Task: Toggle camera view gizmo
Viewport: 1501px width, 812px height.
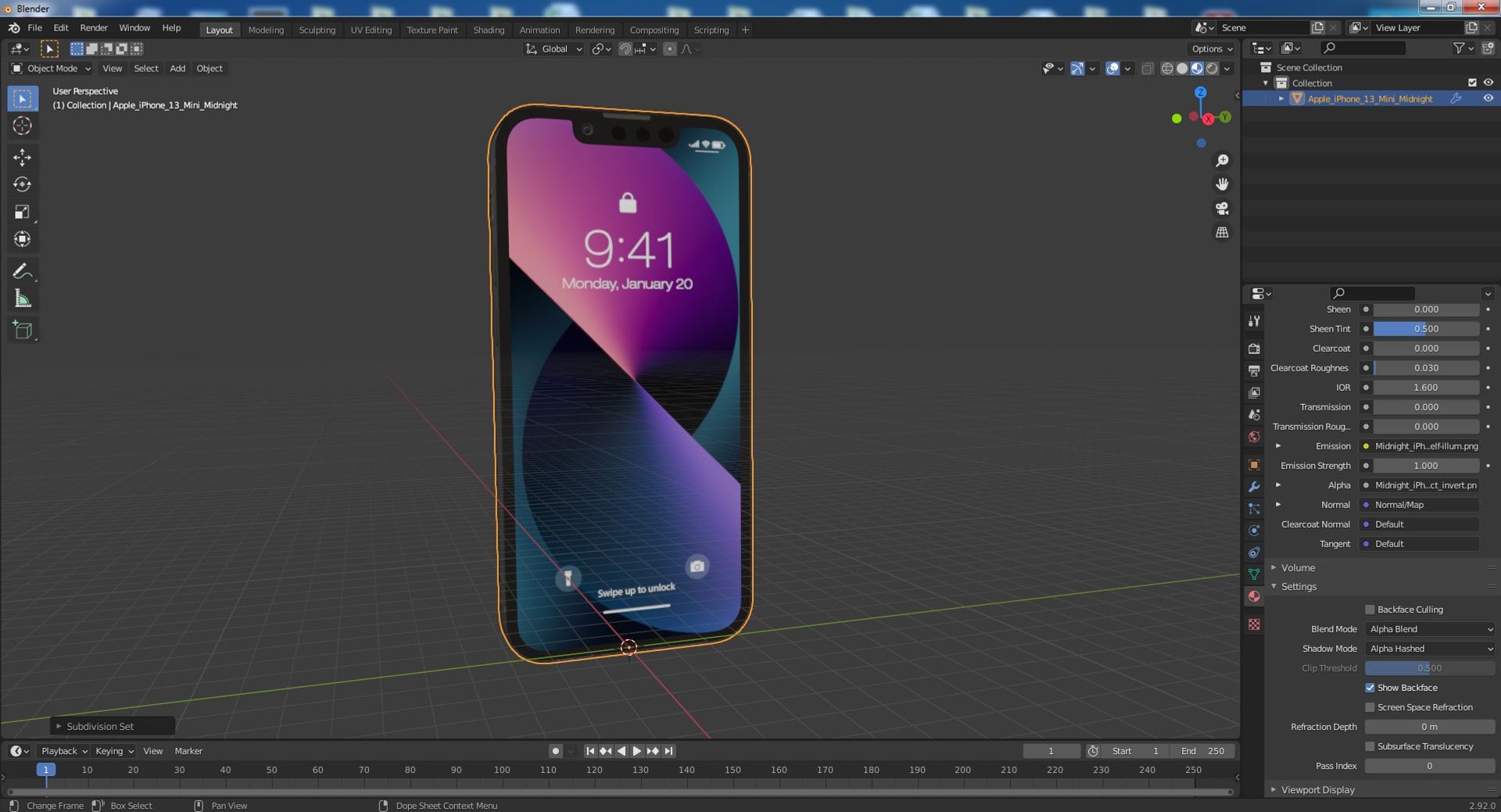Action: point(1222,209)
